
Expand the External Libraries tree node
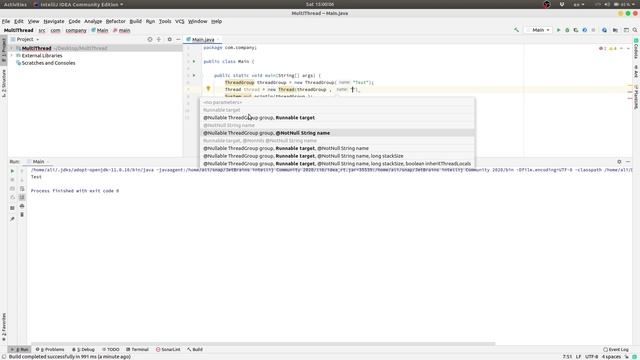(12, 56)
